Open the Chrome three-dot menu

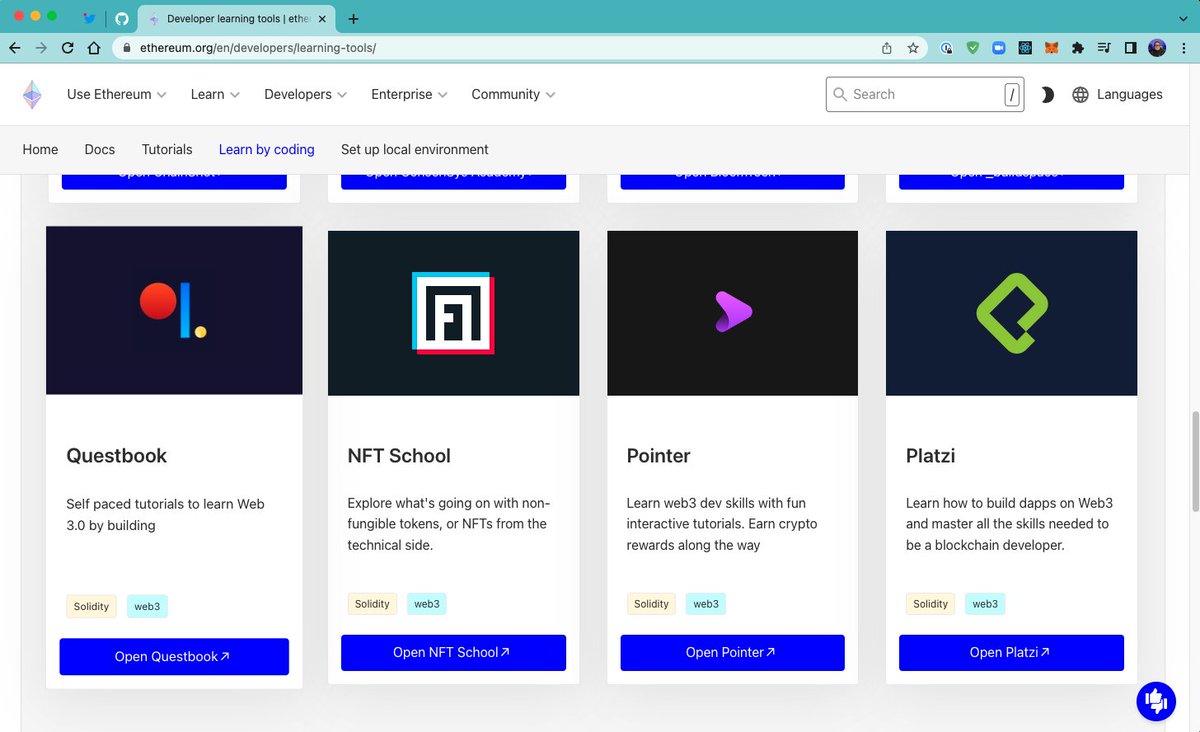tap(1184, 47)
